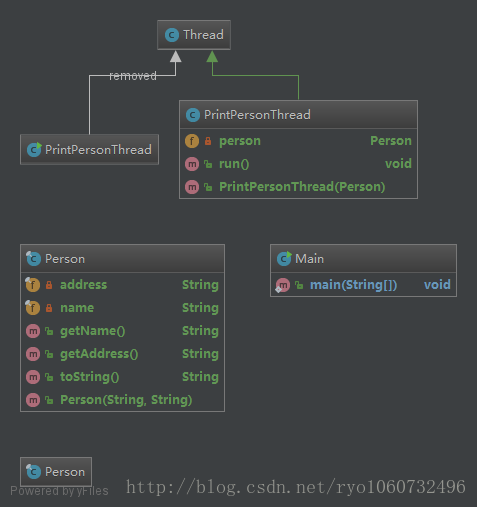The image size is (477, 507).
Task: Select the getAddress() method row
Action: coord(122,354)
